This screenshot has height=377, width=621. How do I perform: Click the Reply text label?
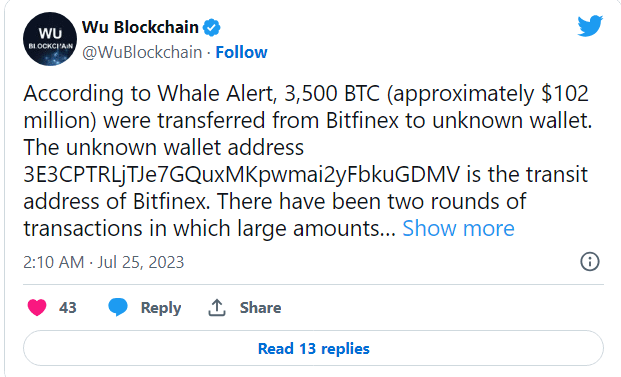(161, 308)
